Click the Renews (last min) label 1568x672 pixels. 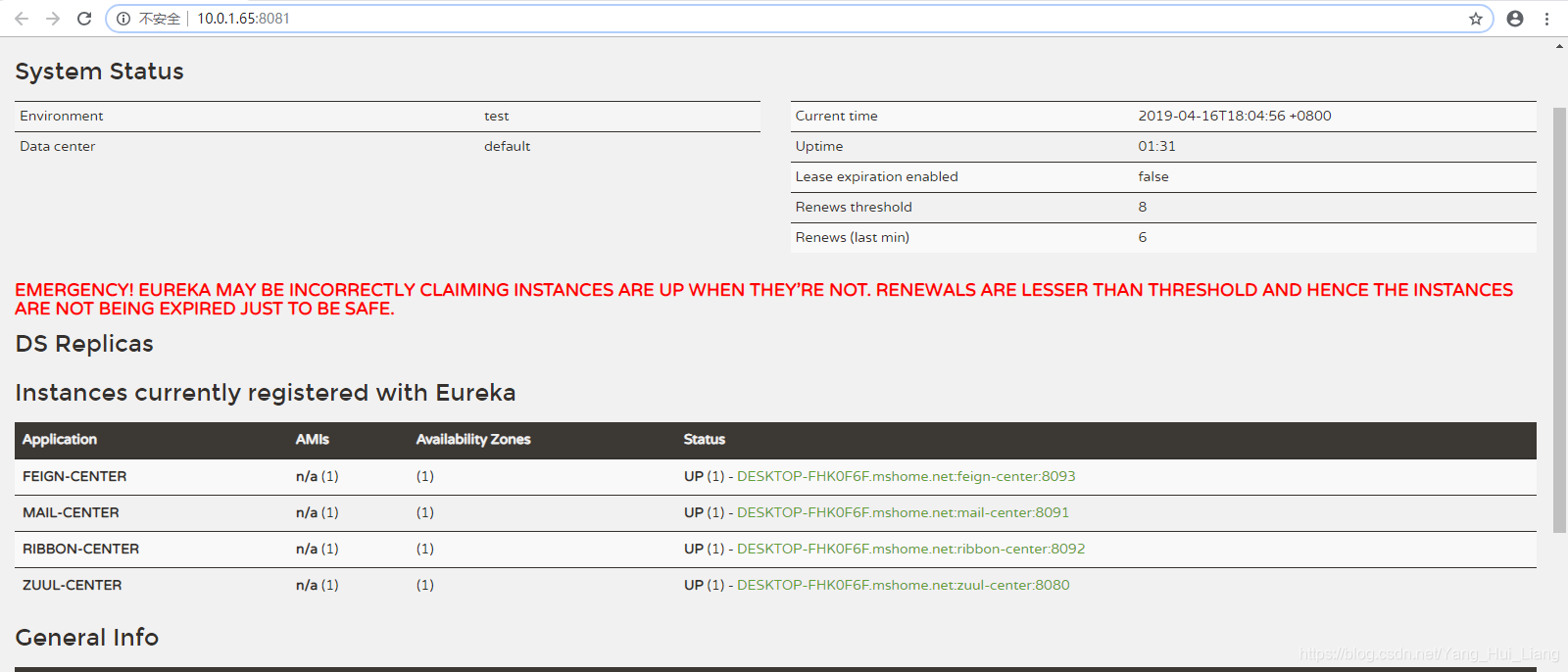pyautogui.click(x=853, y=237)
